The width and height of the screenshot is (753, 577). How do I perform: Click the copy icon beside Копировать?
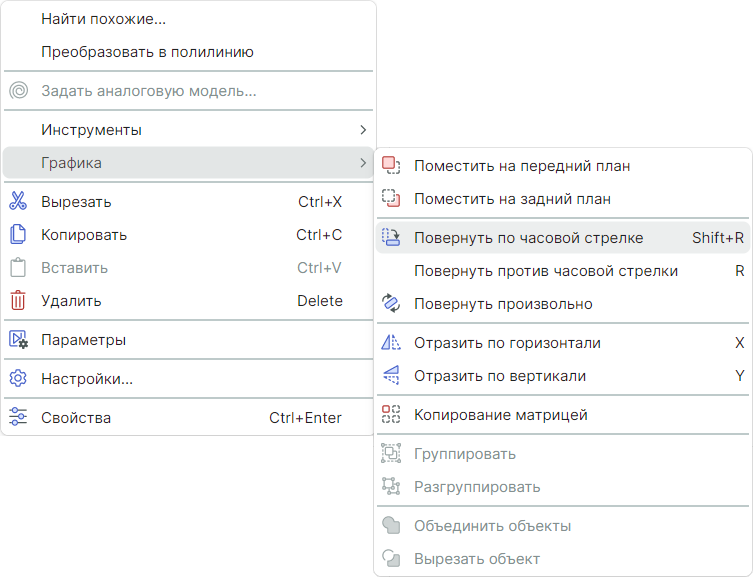click(x=18, y=235)
